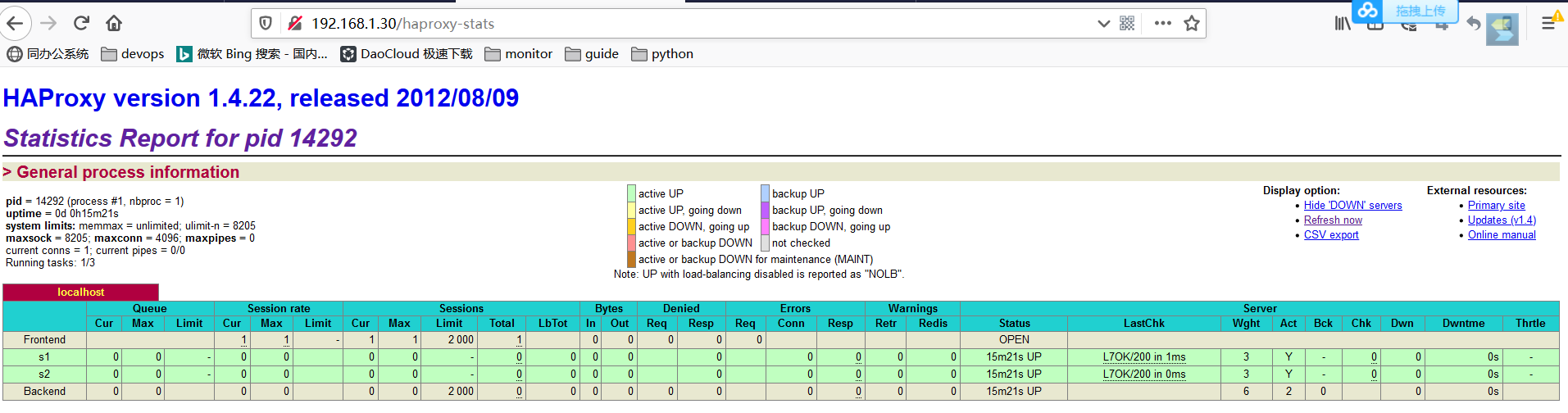Open the devops bookmarks folder
This screenshot has height=413, width=1568.
coord(133,54)
